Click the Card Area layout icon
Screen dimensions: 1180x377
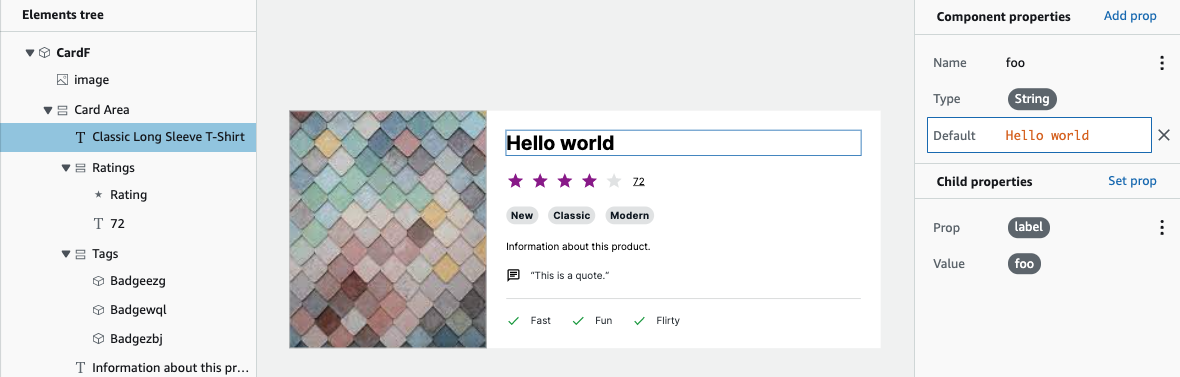pos(62,110)
